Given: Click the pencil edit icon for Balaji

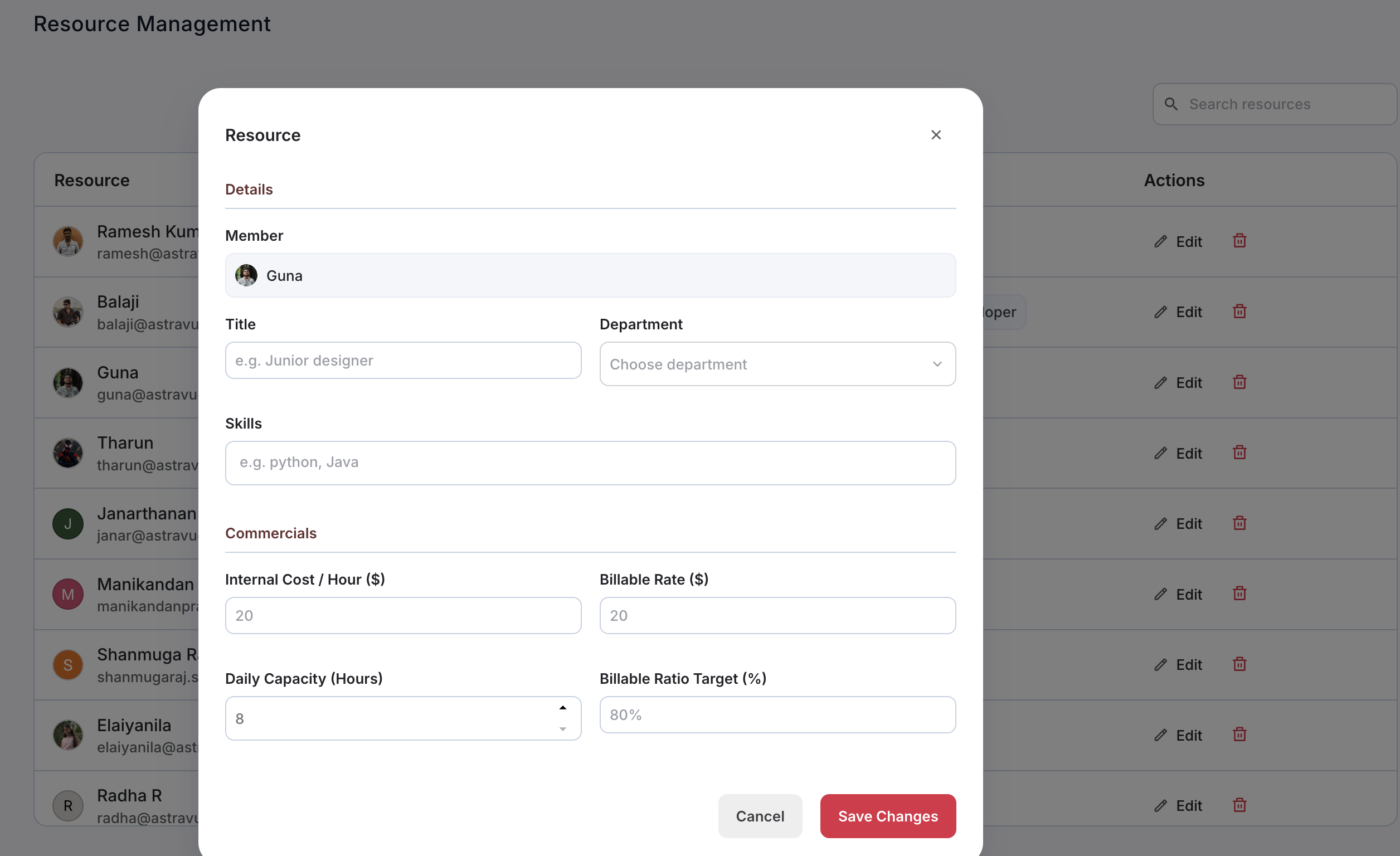Looking at the screenshot, I should point(1161,312).
